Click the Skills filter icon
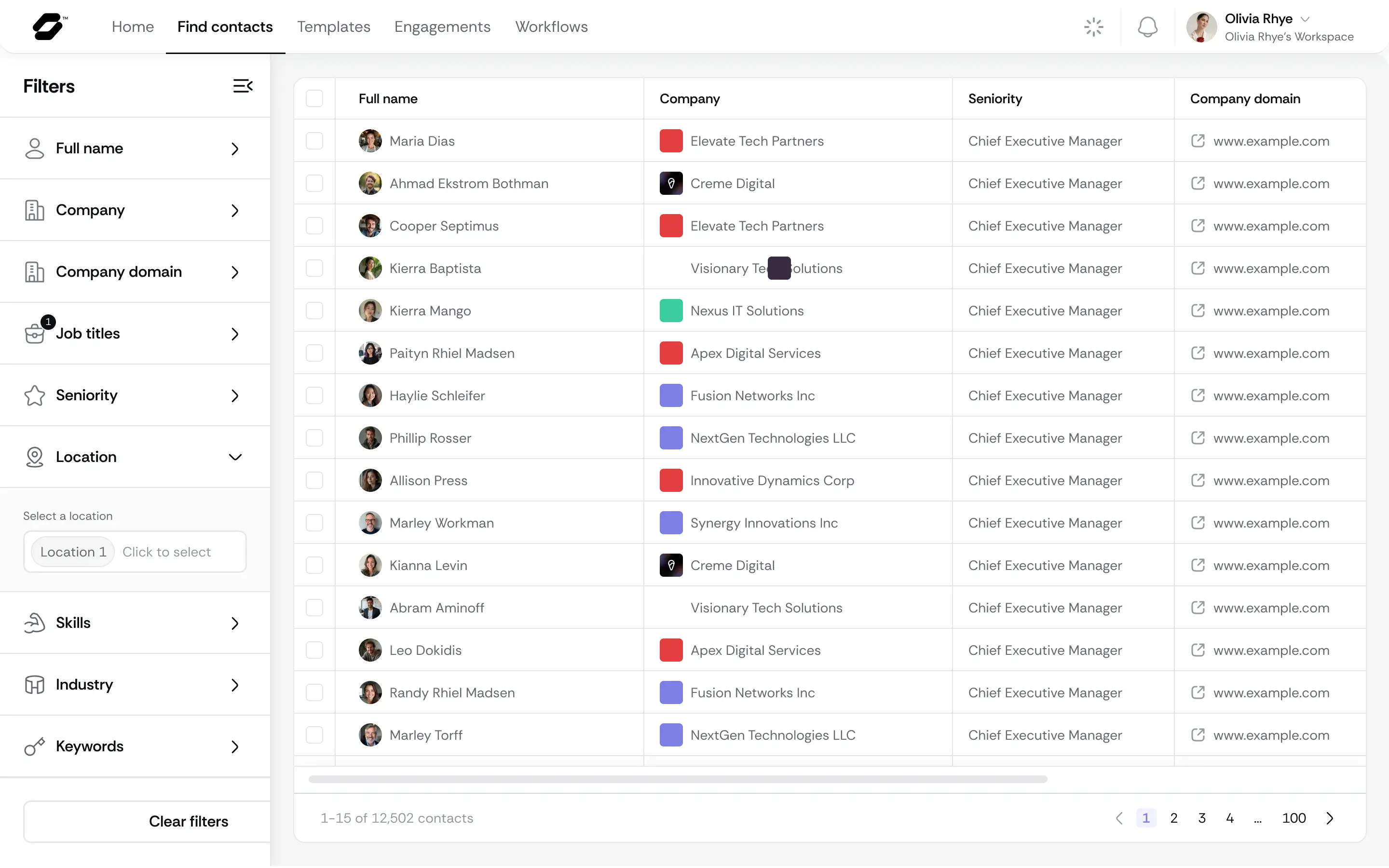 (34, 623)
